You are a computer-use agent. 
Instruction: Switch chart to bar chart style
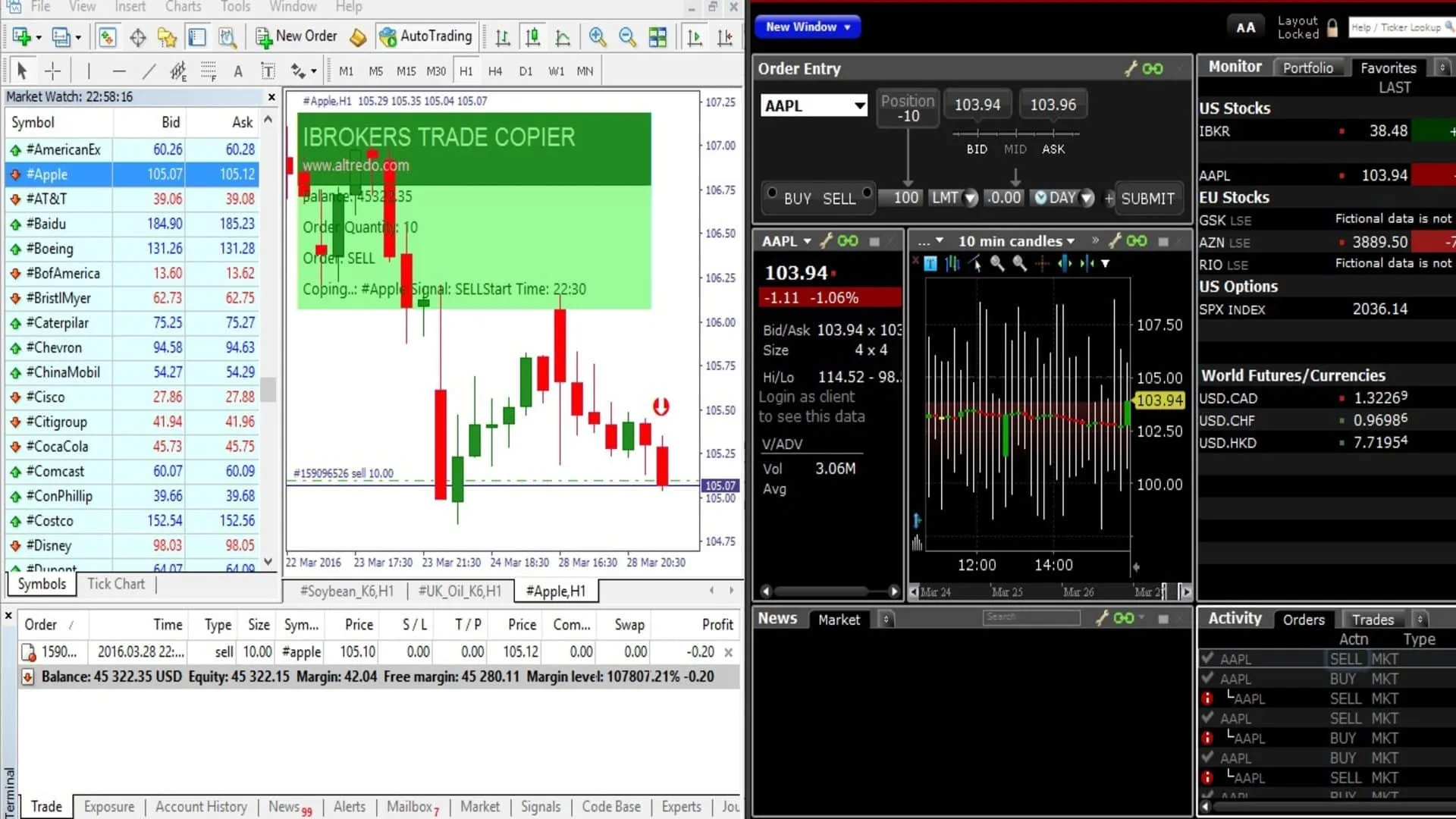pyautogui.click(x=502, y=36)
